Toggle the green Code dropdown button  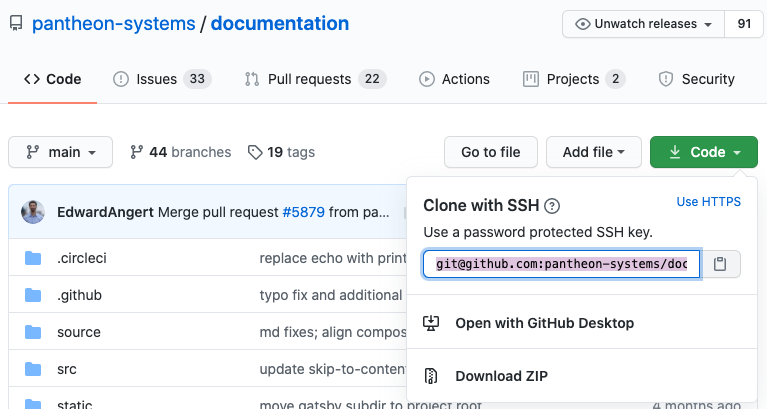[x=704, y=152]
